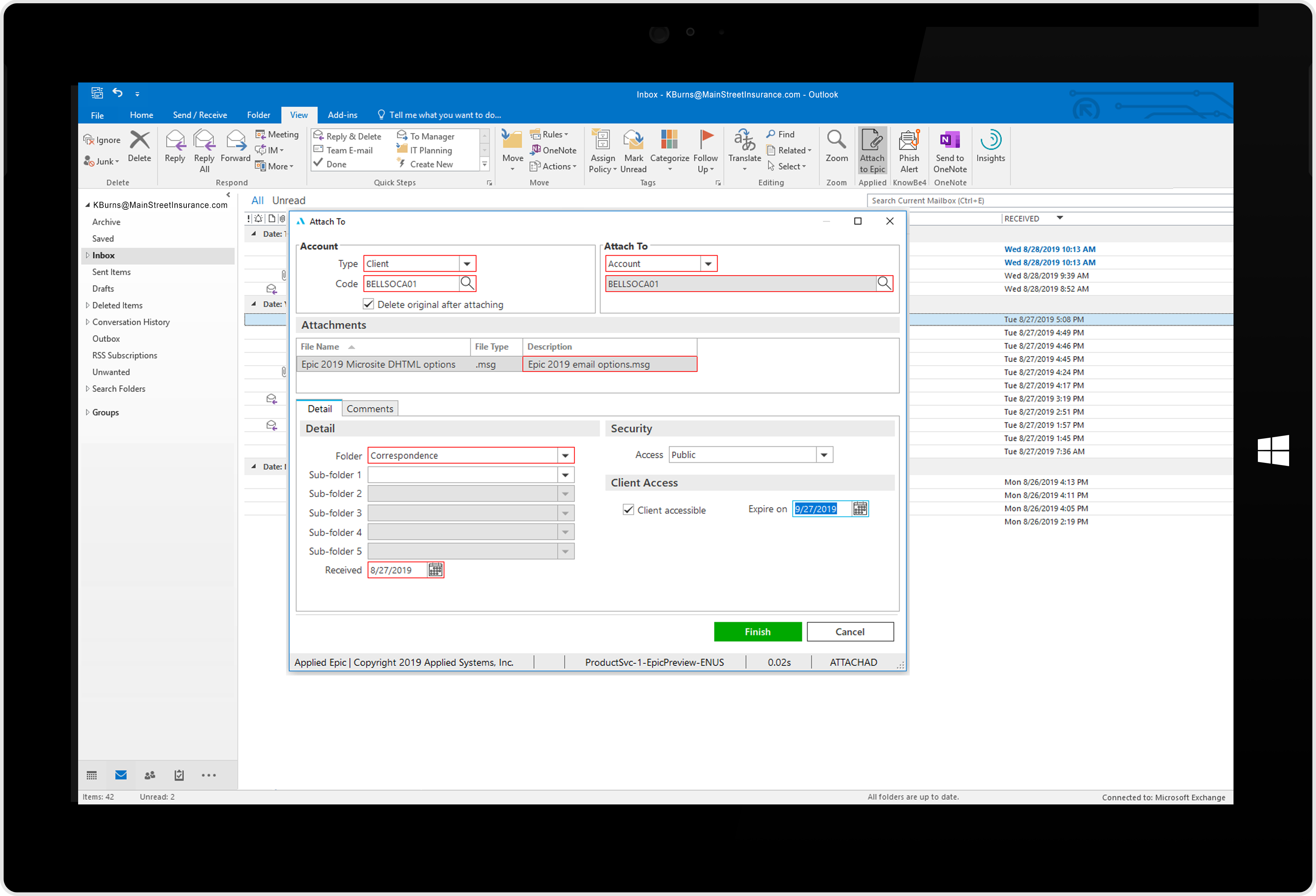Click the green Finish button
1316x896 pixels.
tap(757, 632)
